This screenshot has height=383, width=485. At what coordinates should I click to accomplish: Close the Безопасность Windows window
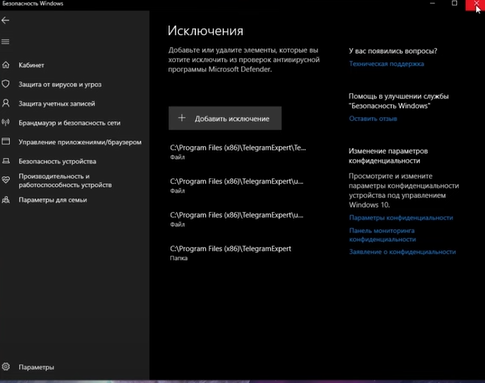pos(475,4)
